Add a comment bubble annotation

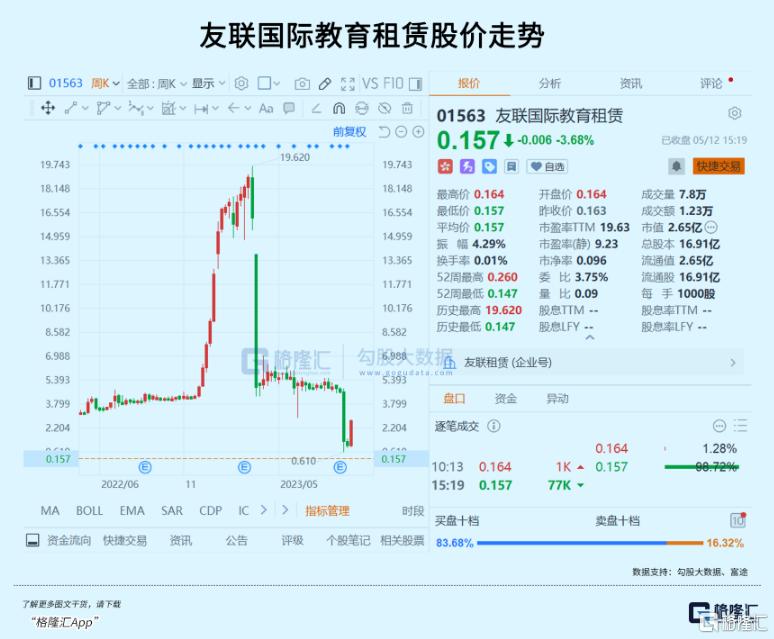click(x=289, y=108)
